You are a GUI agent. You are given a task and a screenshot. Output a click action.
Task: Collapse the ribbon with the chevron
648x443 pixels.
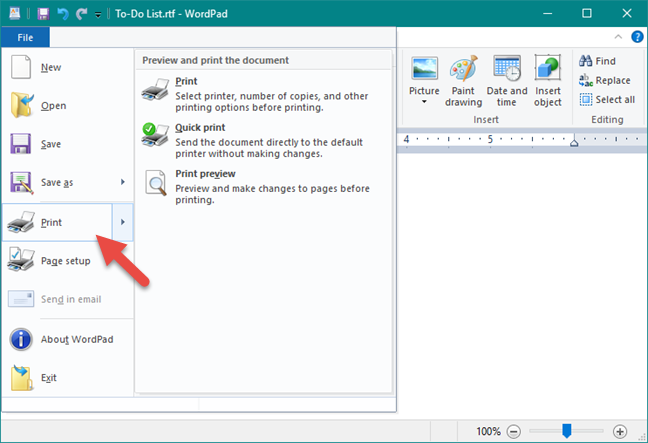(618, 37)
